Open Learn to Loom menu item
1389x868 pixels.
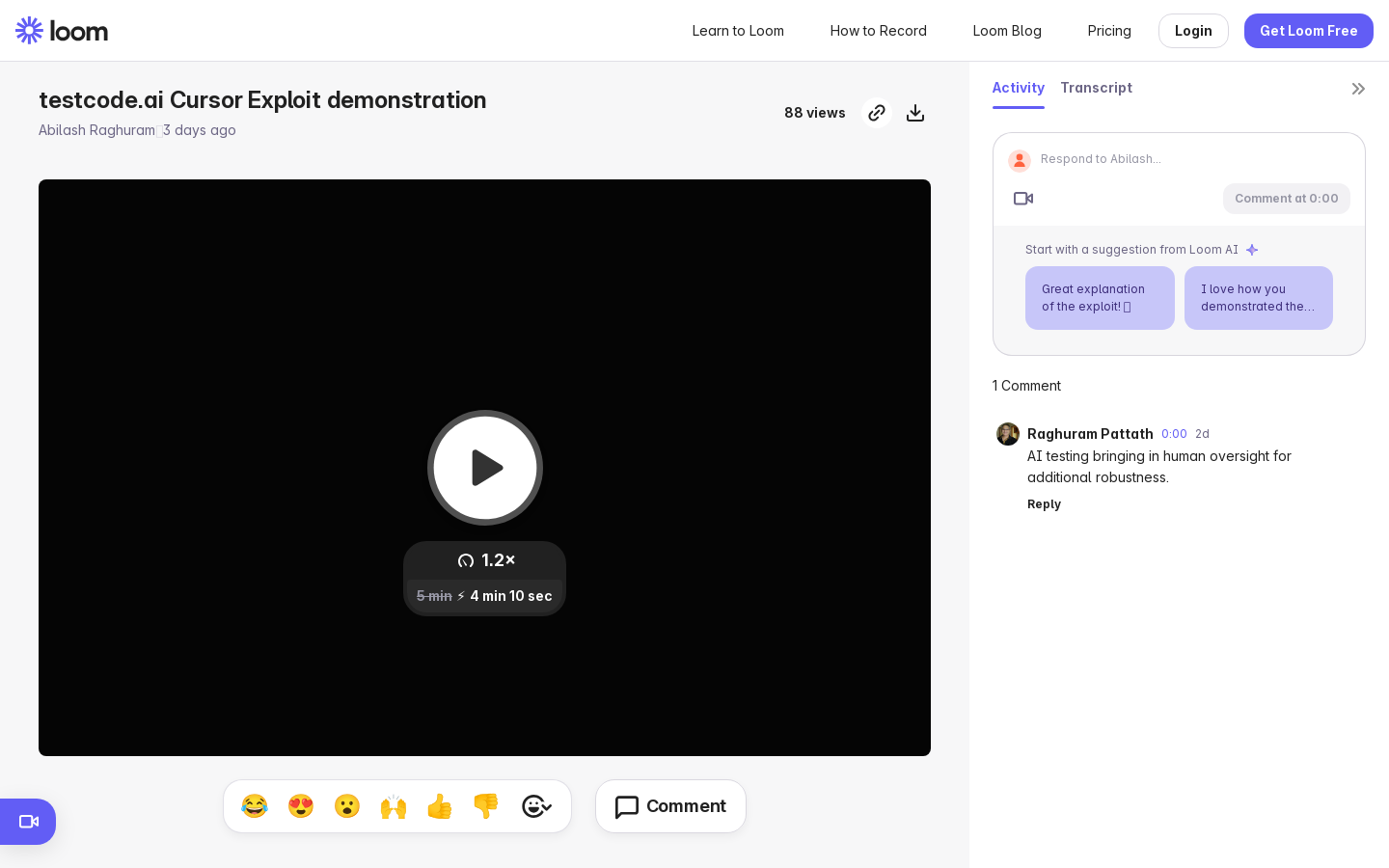[x=738, y=31]
